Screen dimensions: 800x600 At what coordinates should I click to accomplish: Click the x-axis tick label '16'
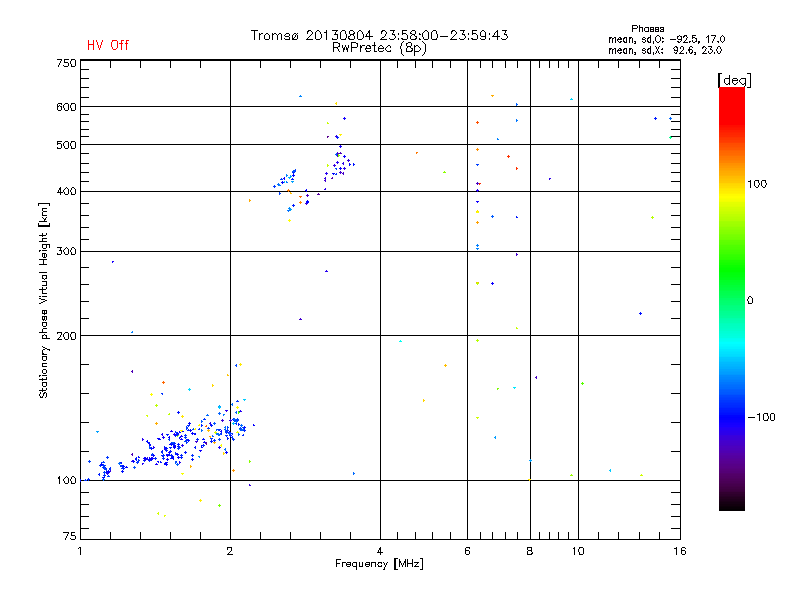(678, 551)
